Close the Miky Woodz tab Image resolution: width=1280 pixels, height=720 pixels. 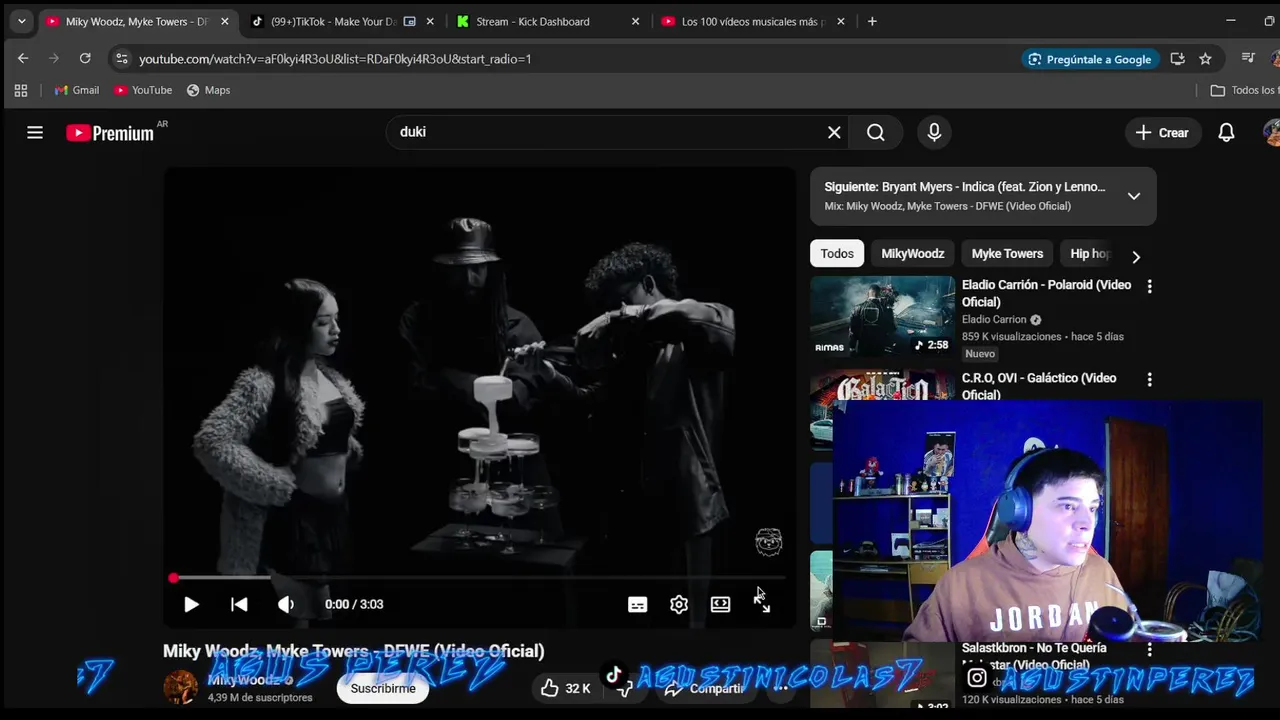click(x=224, y=21)
